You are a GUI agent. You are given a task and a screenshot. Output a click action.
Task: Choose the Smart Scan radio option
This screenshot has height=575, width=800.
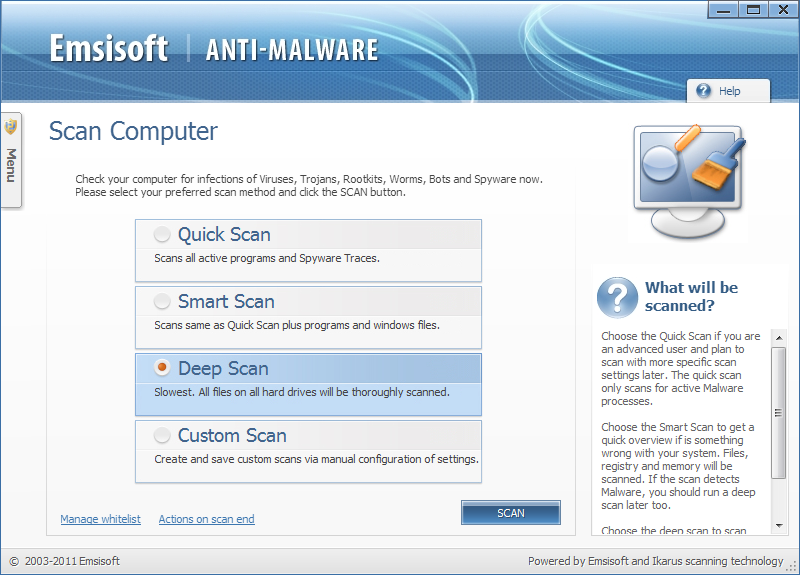point(162,302)
